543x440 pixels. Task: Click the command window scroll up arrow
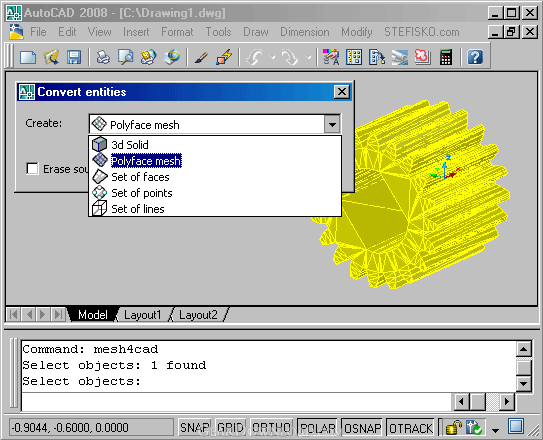coord(524,349)
